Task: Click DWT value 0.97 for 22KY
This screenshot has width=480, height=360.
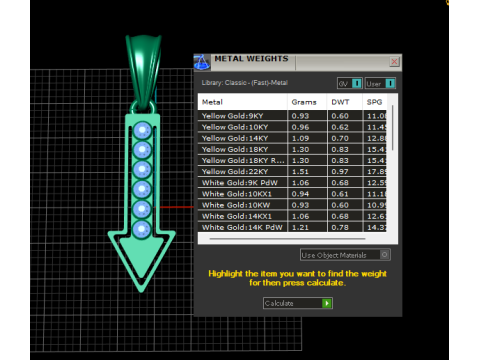Action: [340, 172]
